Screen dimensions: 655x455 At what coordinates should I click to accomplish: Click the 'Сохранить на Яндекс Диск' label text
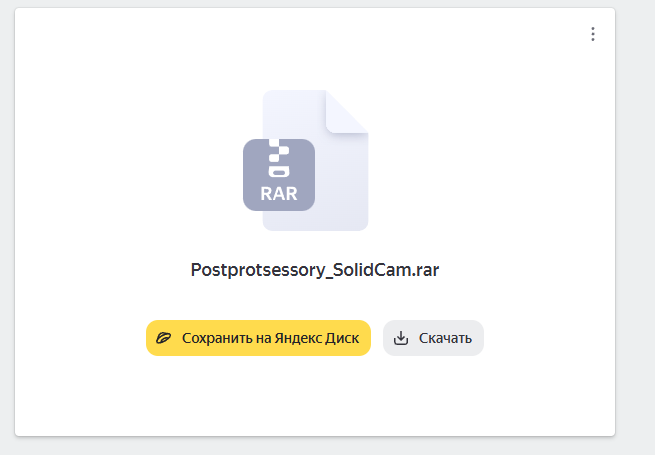pos(270,338)
